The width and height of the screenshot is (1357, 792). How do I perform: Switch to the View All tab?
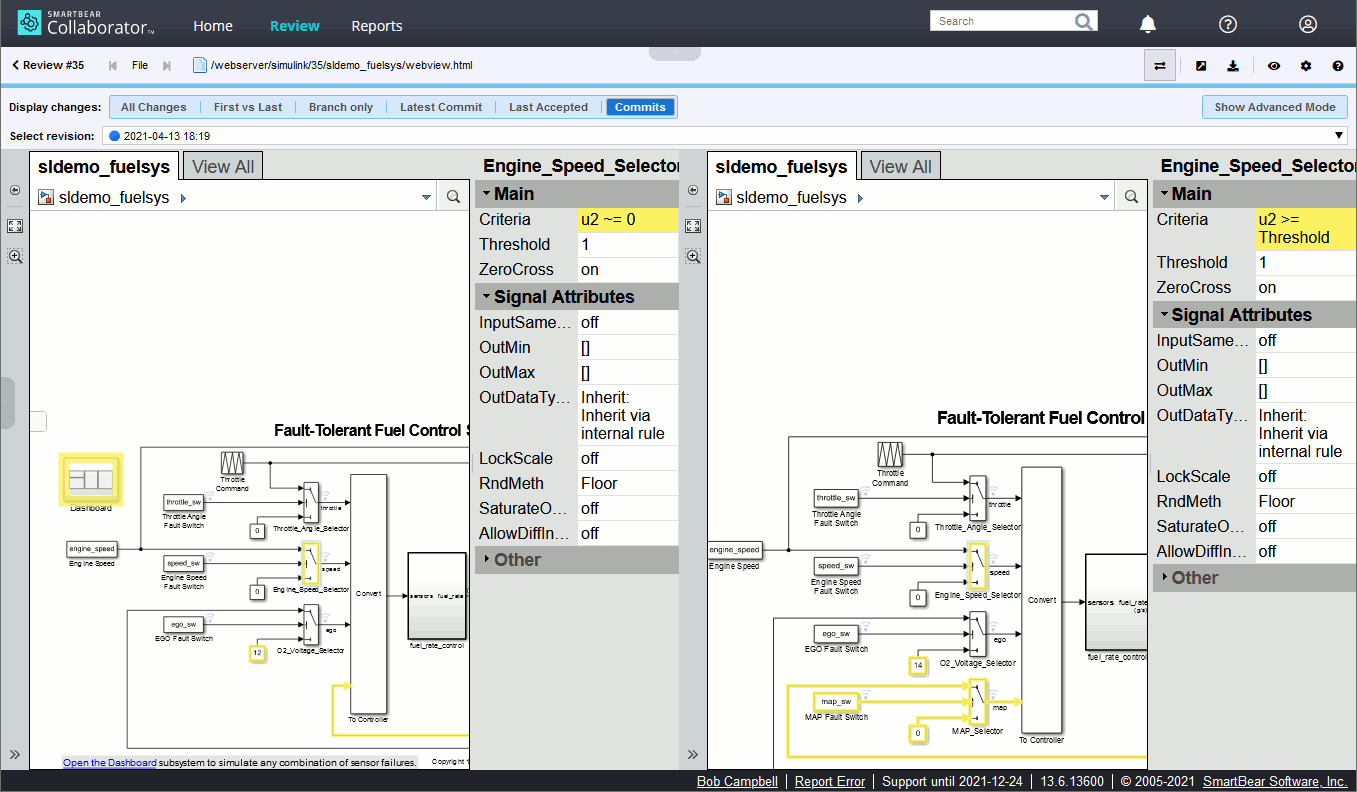coord(222,165)
